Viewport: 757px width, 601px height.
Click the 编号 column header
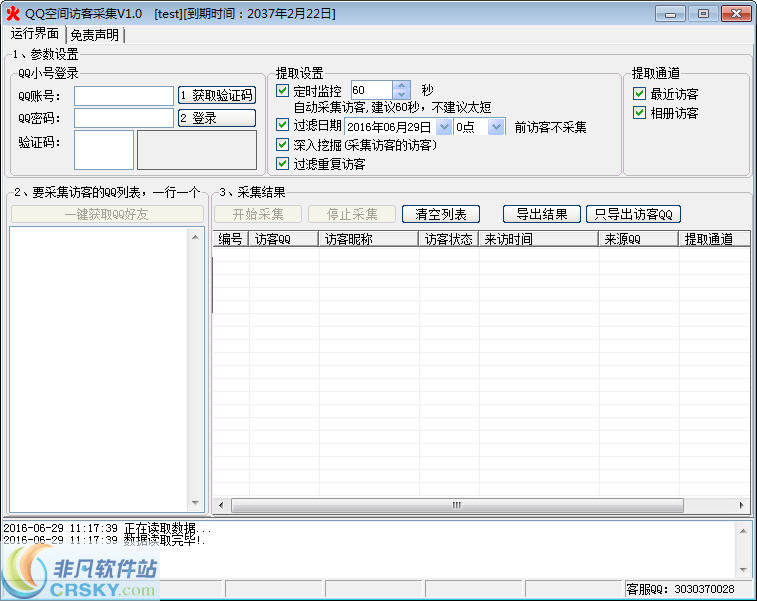(230, 239)
